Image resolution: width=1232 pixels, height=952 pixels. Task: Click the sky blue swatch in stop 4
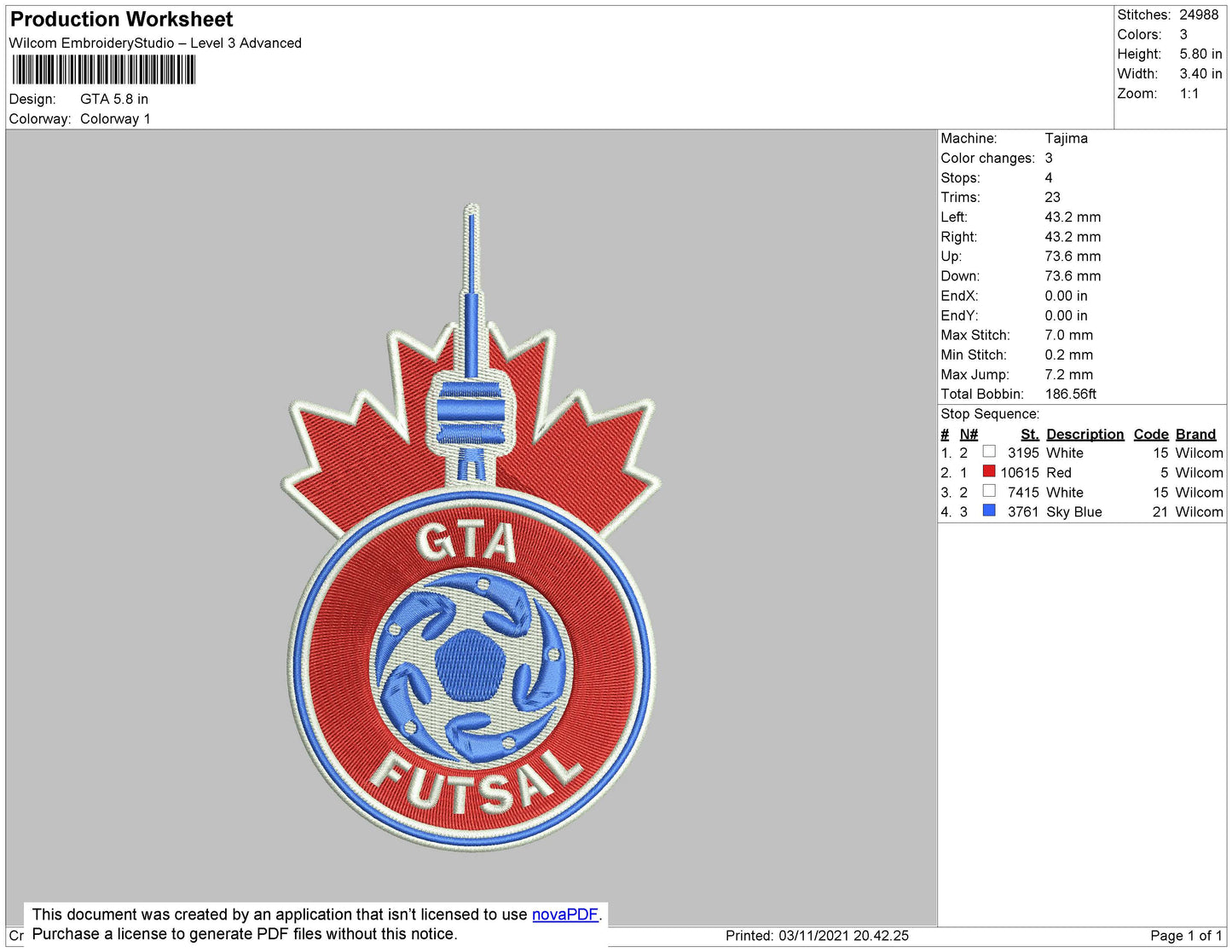click(989, 511)
